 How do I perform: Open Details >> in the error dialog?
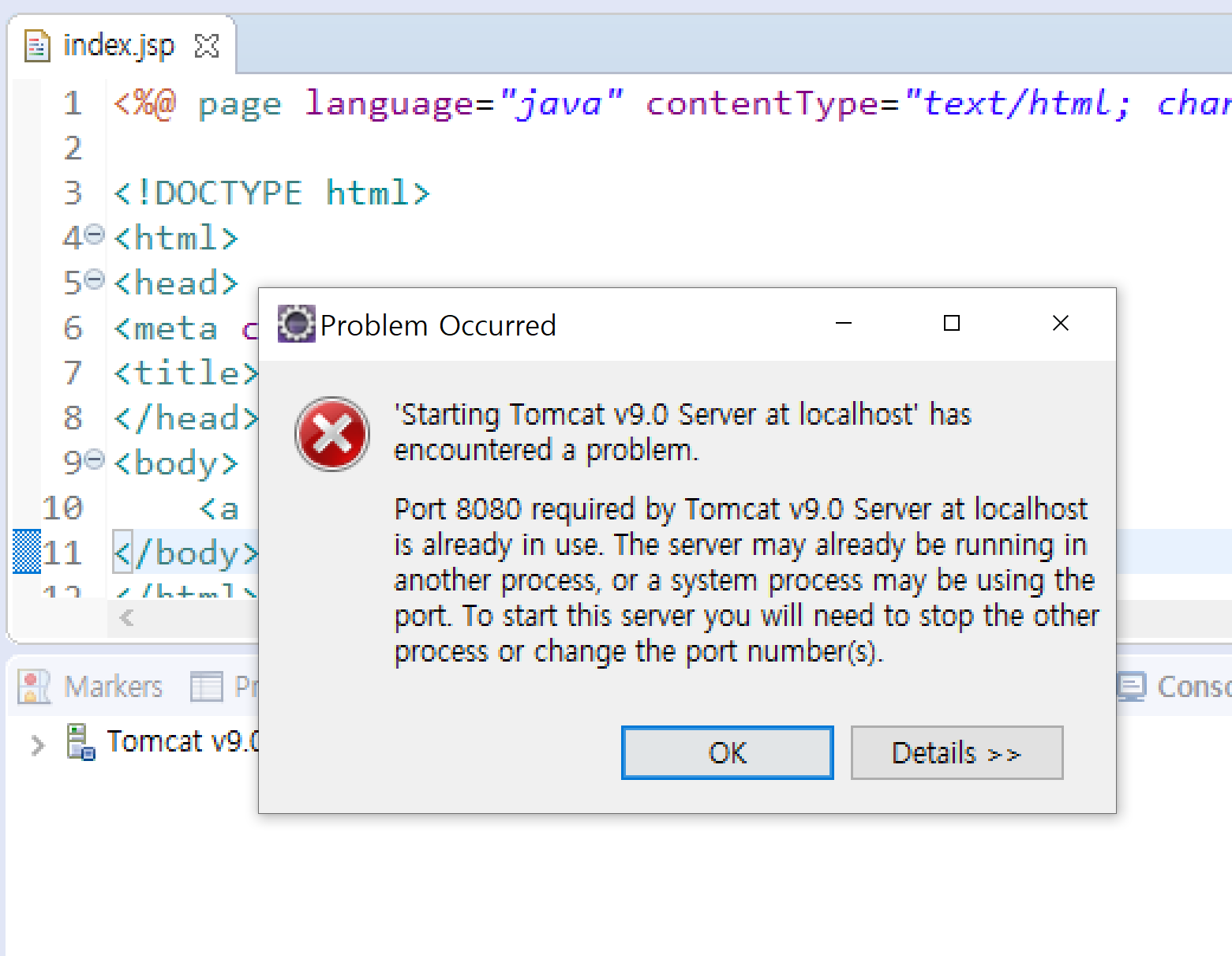957,752
